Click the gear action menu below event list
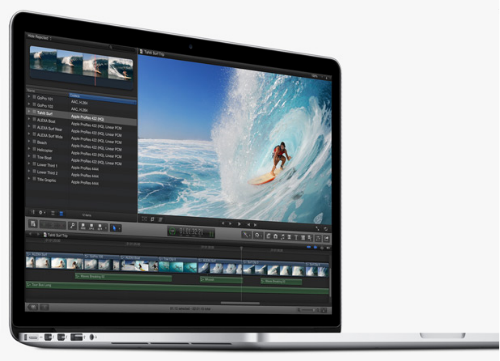Image resolution: width=500 pixels, height=361 pixels. 42,212
